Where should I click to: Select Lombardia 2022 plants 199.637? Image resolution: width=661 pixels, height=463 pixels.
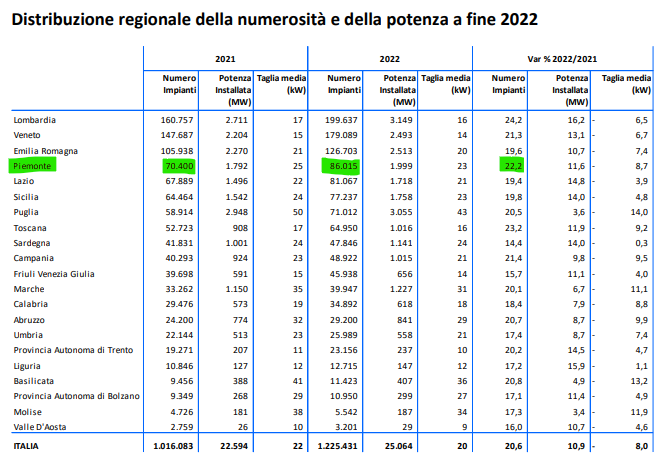(341, 120)
